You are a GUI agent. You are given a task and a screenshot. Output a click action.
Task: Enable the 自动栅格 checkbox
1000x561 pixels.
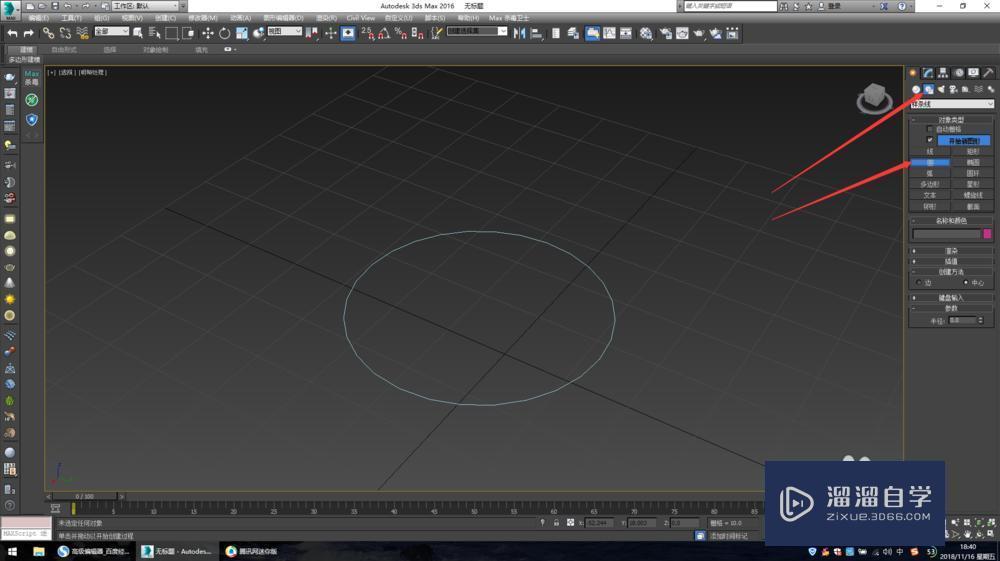[x=930, y=129]
